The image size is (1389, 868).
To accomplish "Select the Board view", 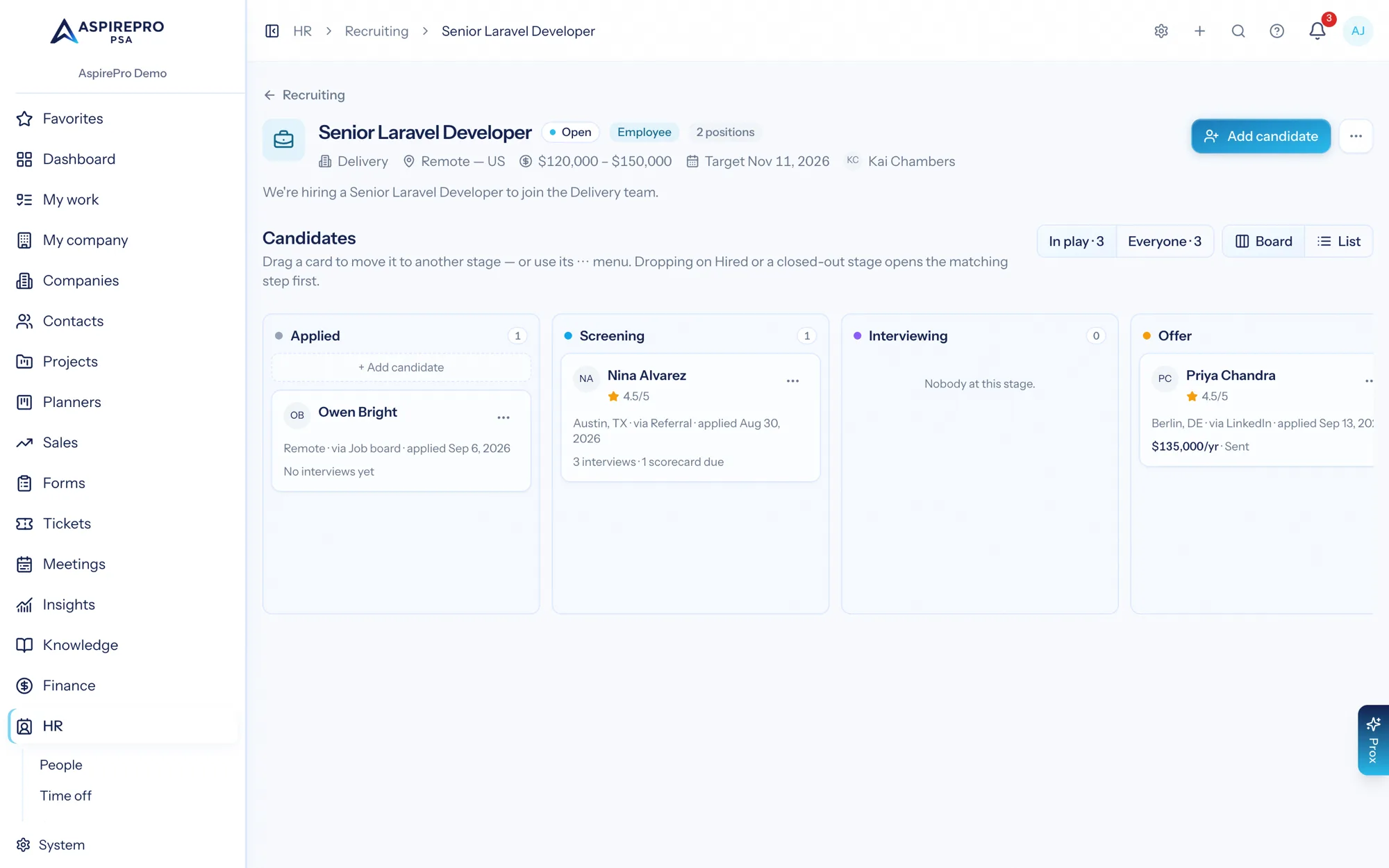I will tap(1264, 241).
